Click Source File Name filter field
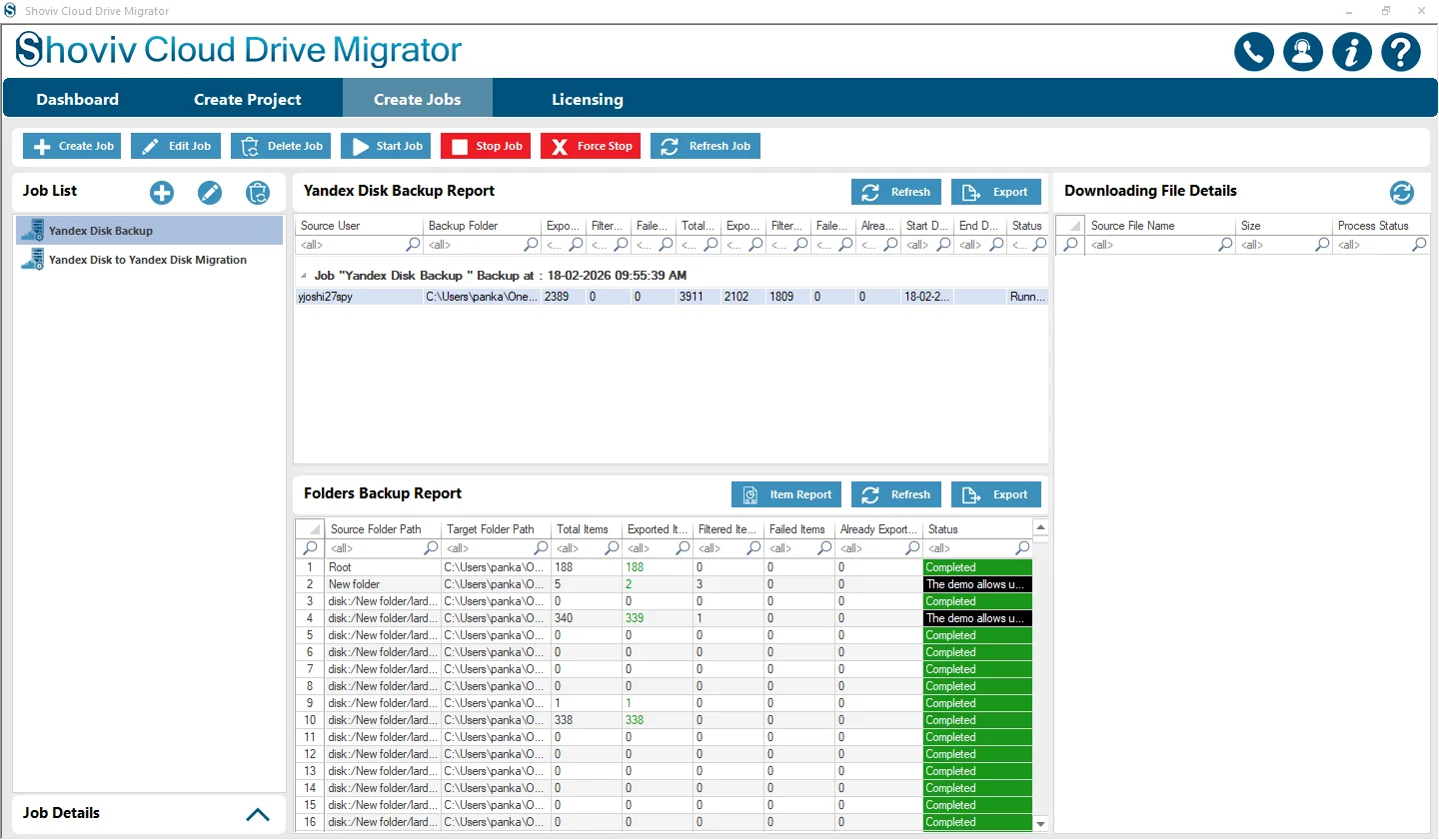This screenshot has width=1439, height=840. coord(1161,245)
